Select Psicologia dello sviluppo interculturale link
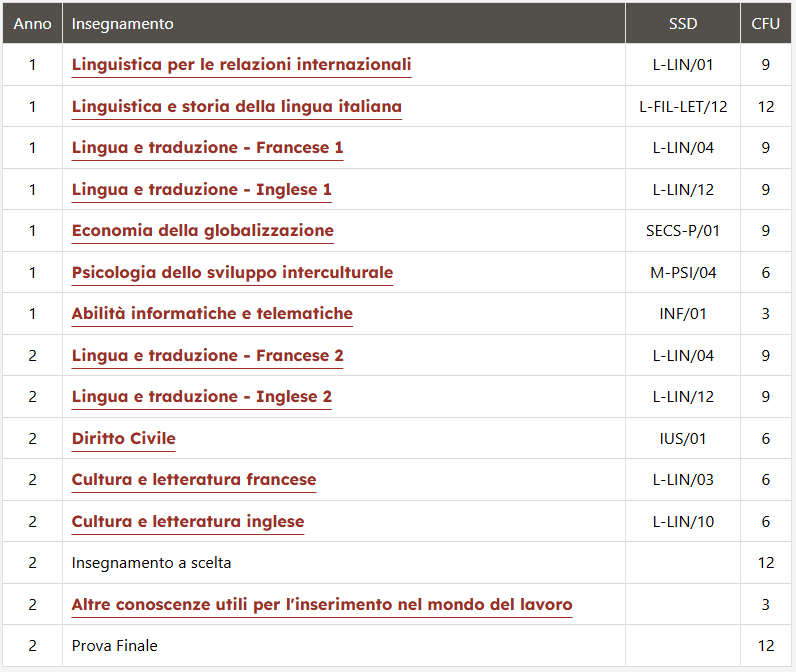The width and height of the screenshot is (796, 672). tap(232, 273)
